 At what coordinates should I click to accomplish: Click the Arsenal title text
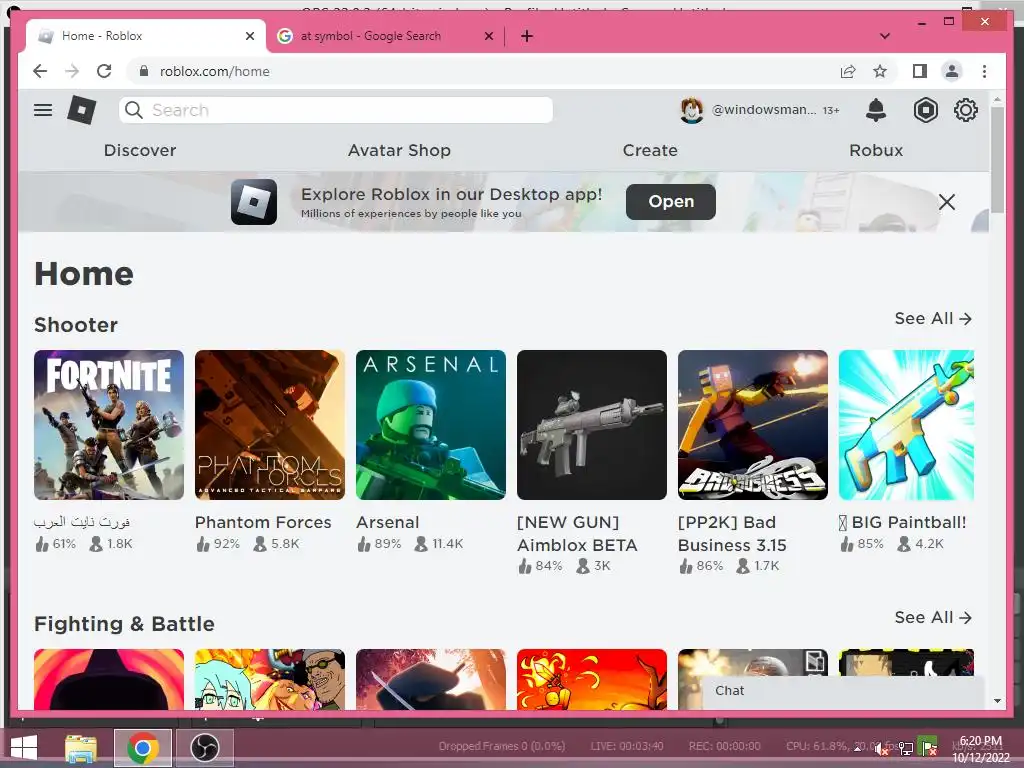click(388, 522)
